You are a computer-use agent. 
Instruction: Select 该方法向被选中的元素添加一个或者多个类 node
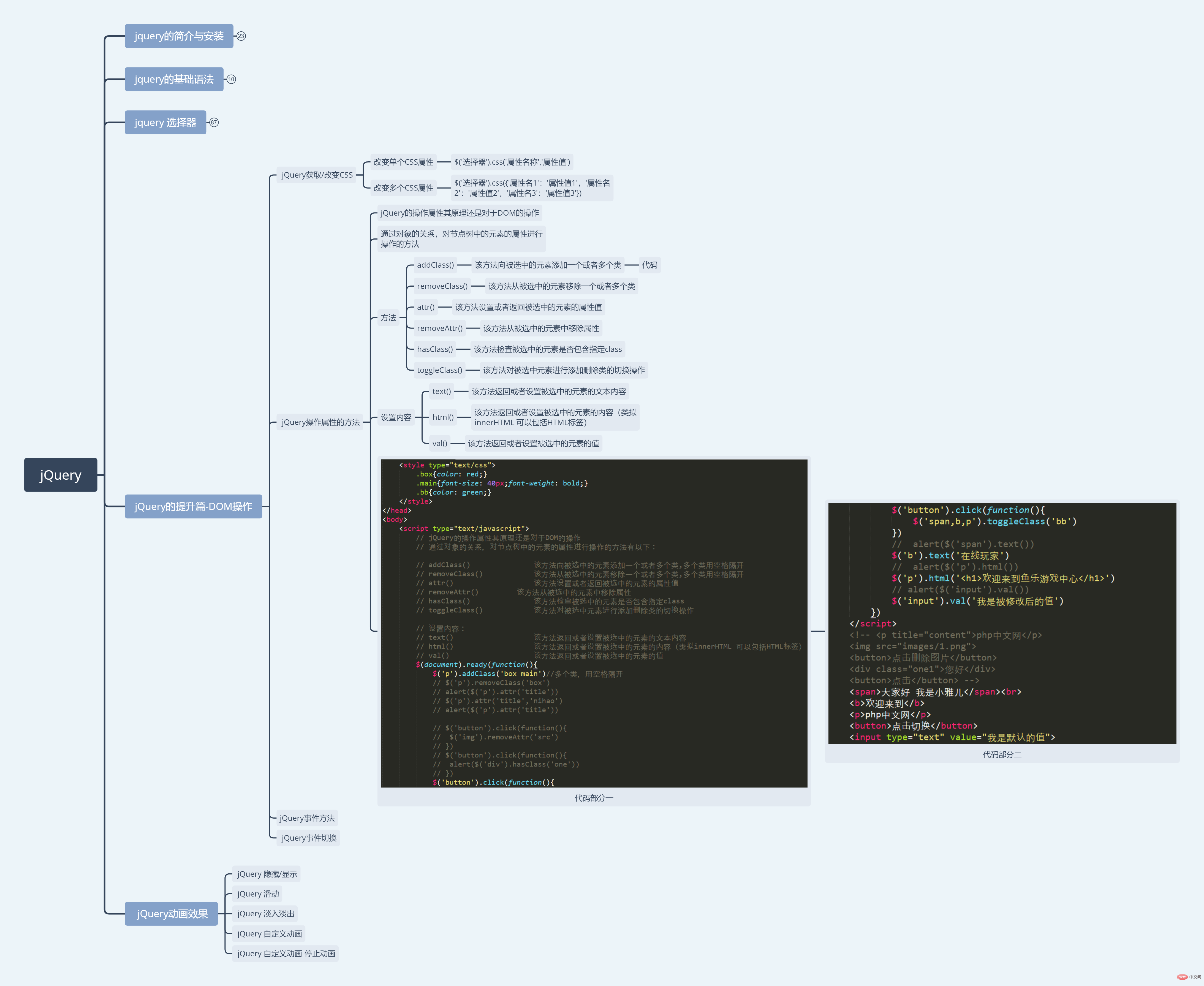coord(548,265)
